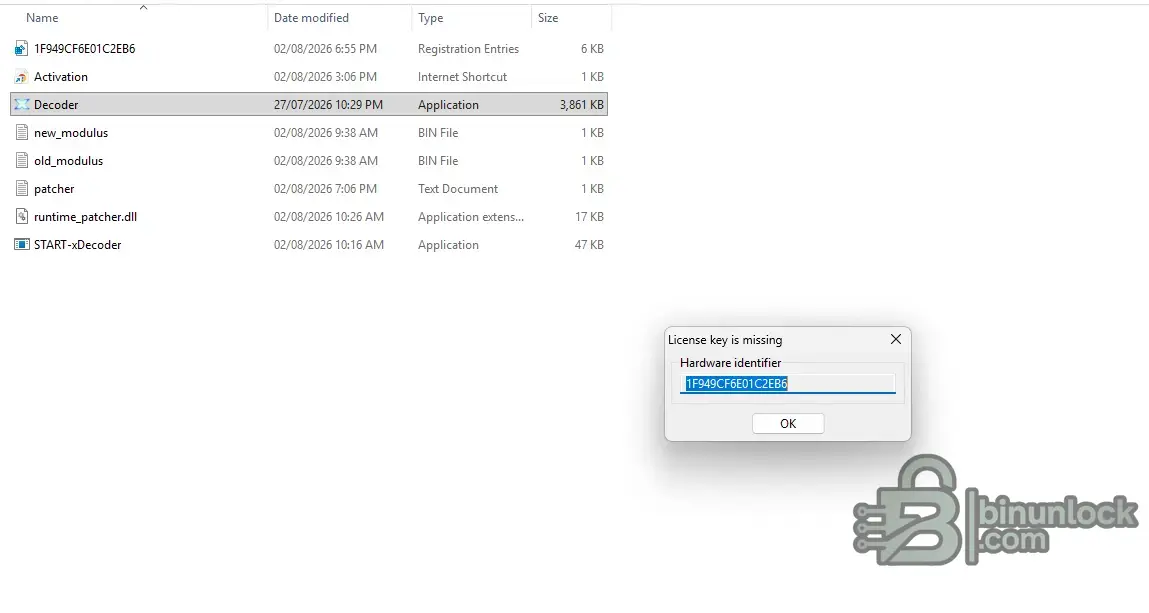Click the Hardware identifier label
Image resolution: width=1149 pixels, height=613 pixels.
click(x=731, y=363)
